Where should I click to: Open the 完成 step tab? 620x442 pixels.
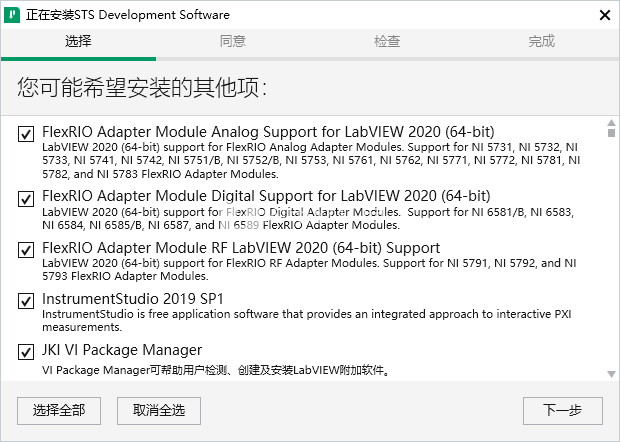point(542,42)
